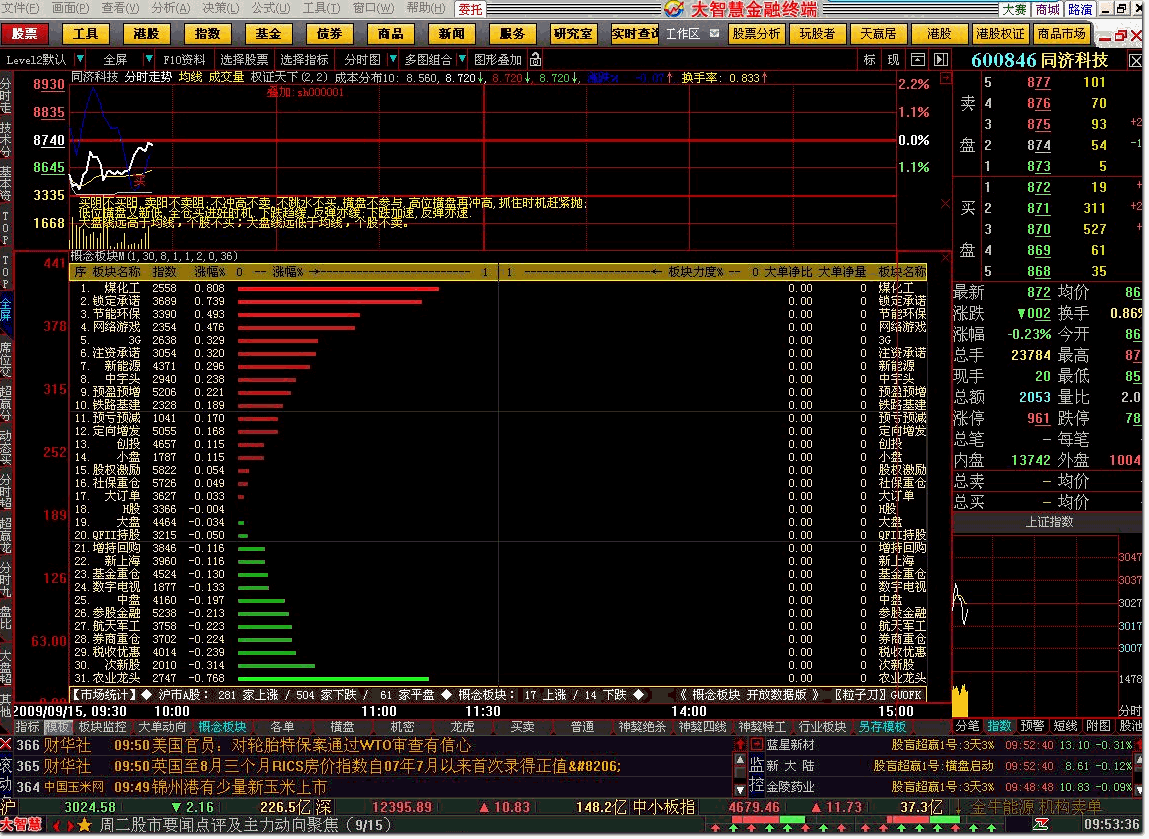Image resolution: width=1149 pixels, height=839 pixels.
Task: Close the 600846 同济科技 quote panel
Action: click(x=1135, y=61)
